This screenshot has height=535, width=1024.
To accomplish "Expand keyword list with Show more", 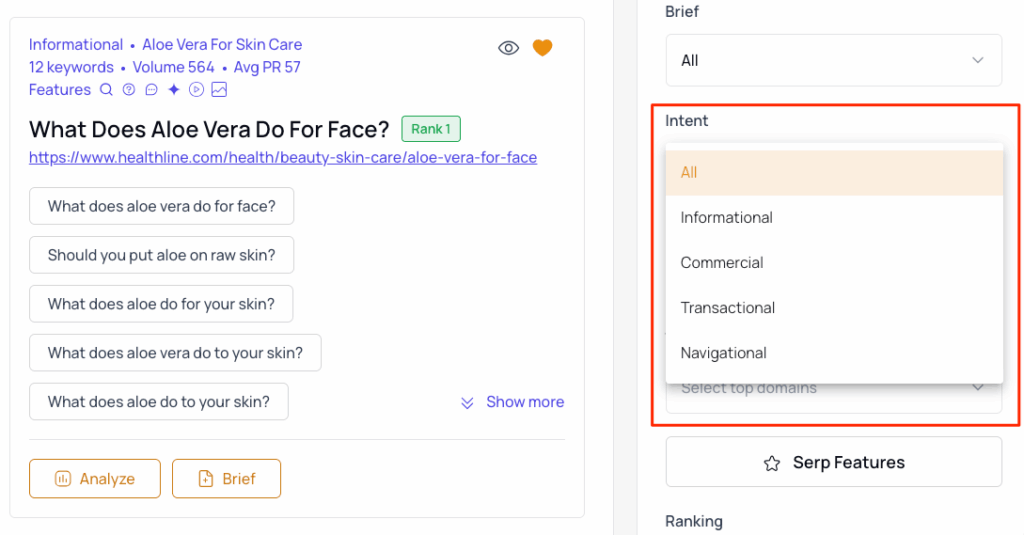I will point(512,402).
